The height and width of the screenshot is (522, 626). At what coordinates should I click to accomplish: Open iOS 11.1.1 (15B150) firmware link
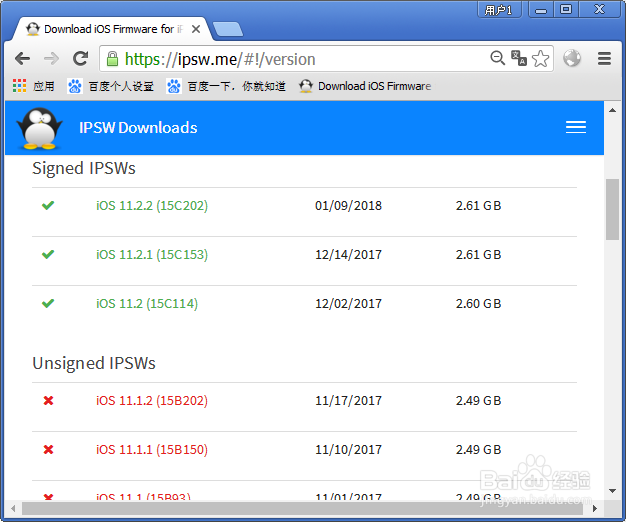[152, 450]
